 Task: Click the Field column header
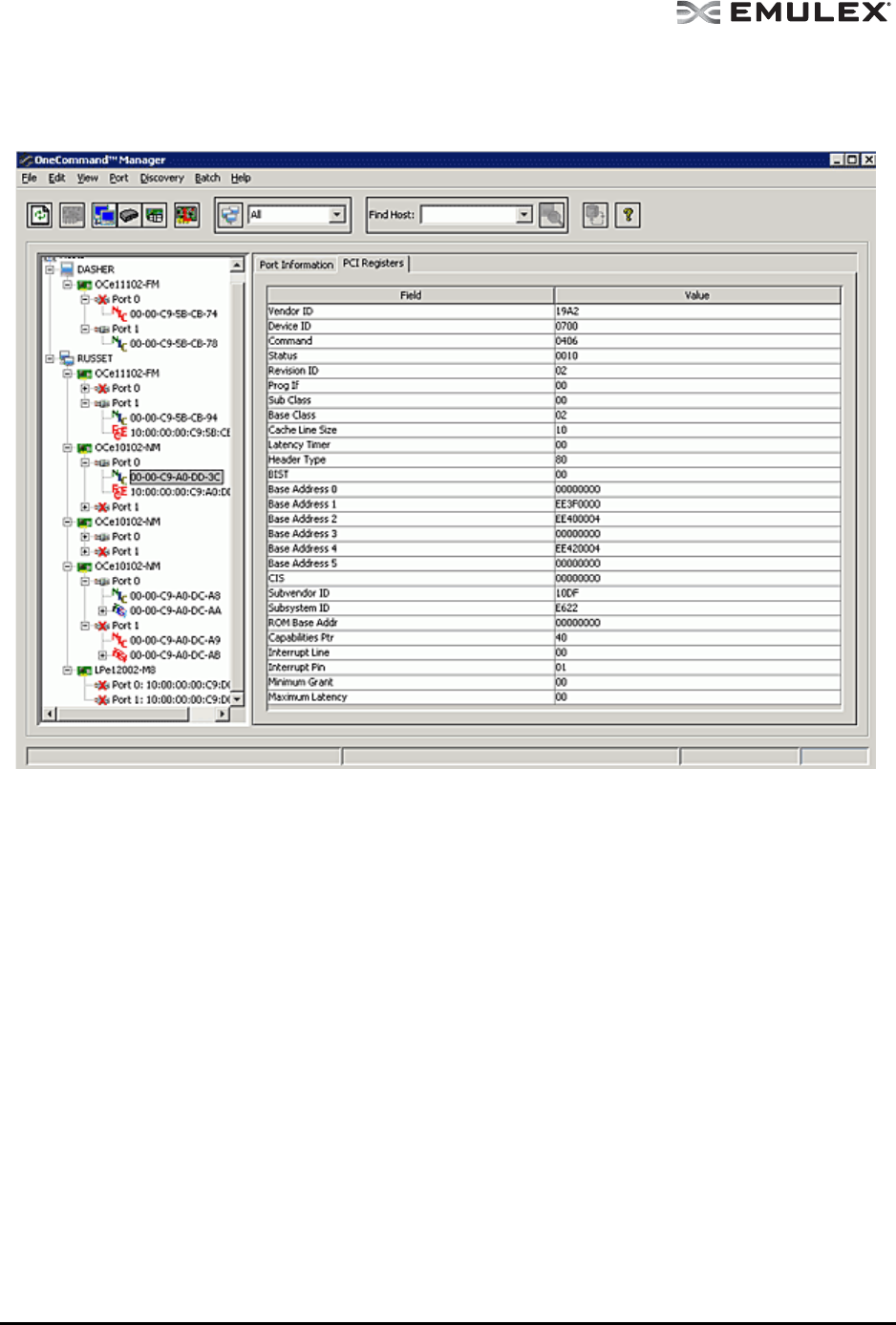click(411, 295)
